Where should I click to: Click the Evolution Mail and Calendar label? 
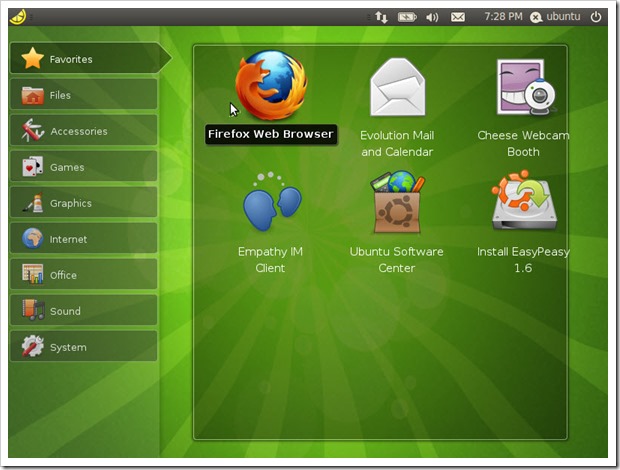(397, 143)
